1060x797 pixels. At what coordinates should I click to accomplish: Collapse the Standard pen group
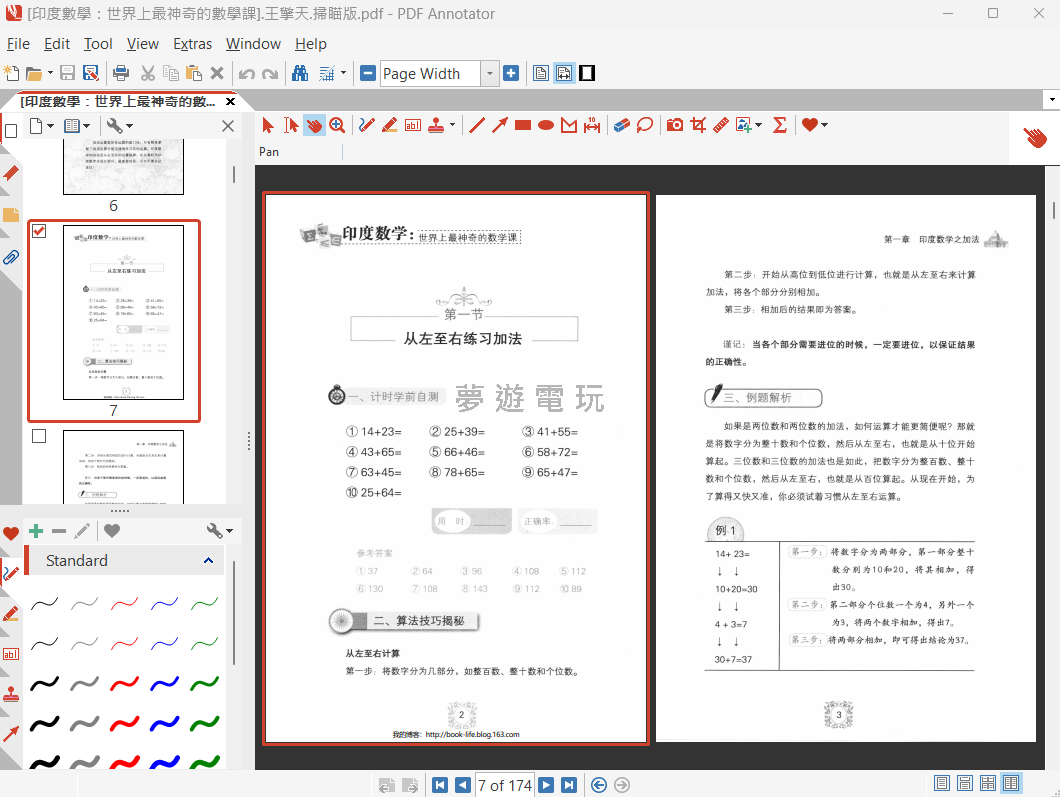click(x=209, y=560)
